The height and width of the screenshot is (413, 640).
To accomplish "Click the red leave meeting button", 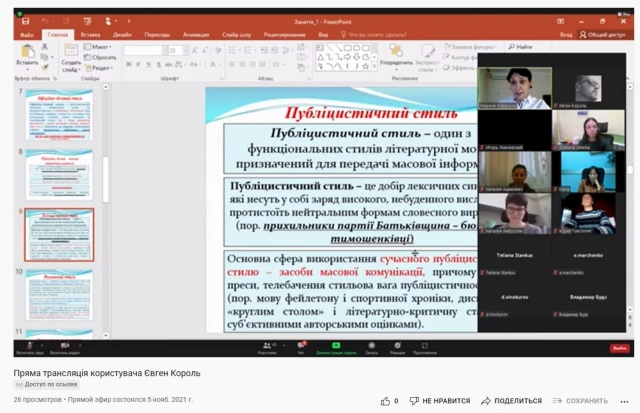I will tap(618, 347).
